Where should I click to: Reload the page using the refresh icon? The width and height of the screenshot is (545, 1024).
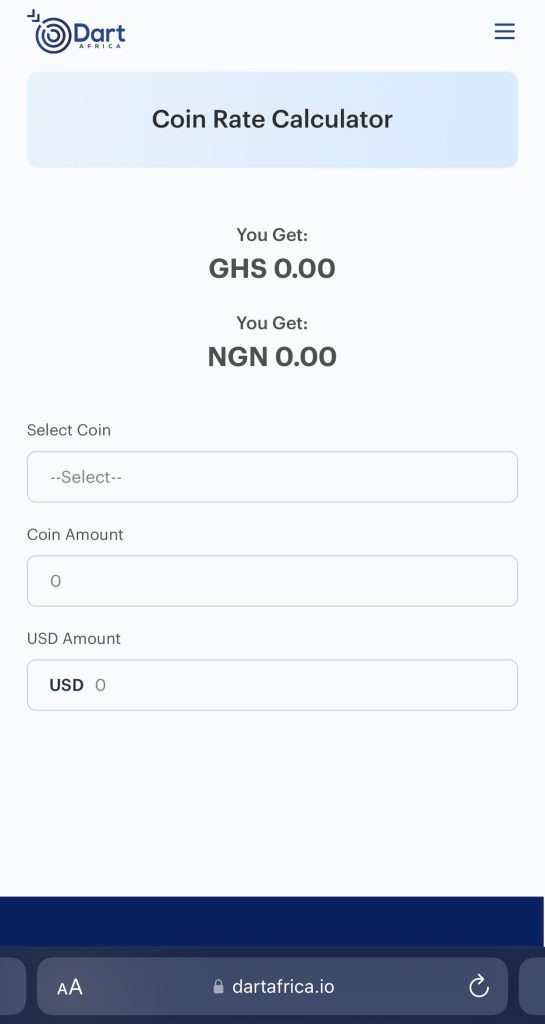coord(479,986)
